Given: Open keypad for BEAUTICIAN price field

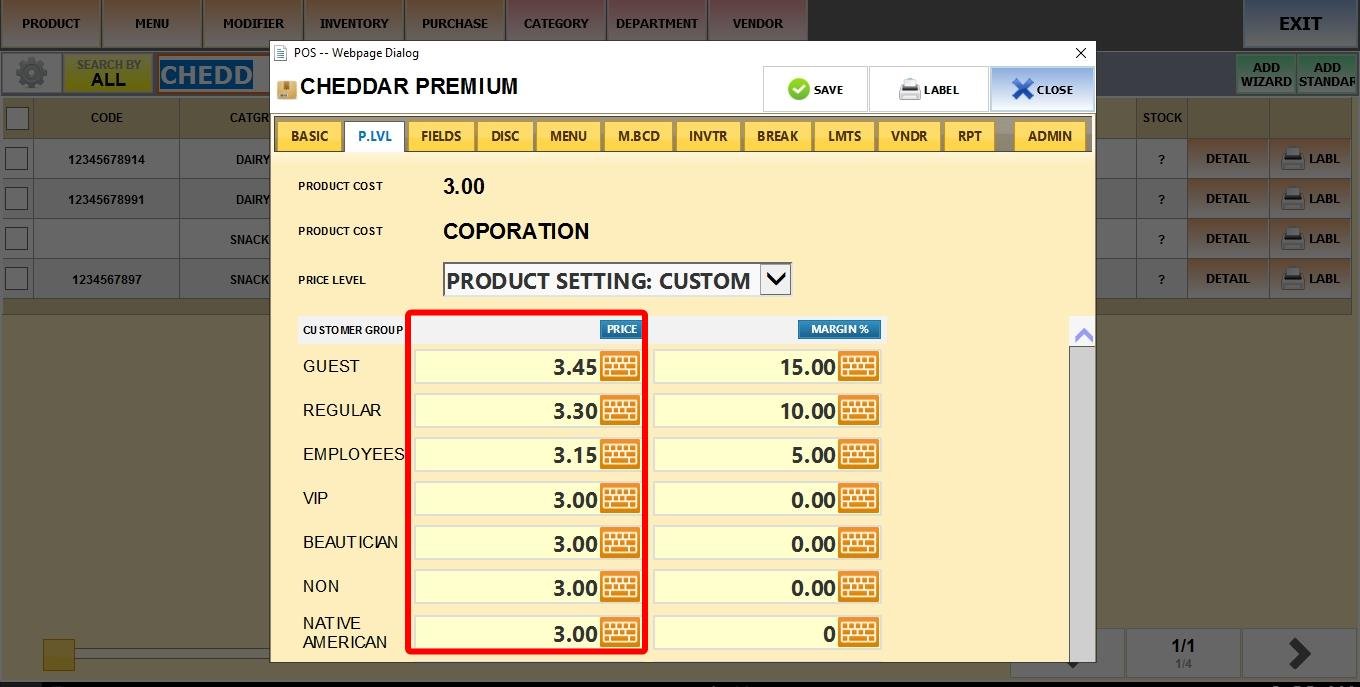Looking at the screenshot, I should tap(619, 543).
